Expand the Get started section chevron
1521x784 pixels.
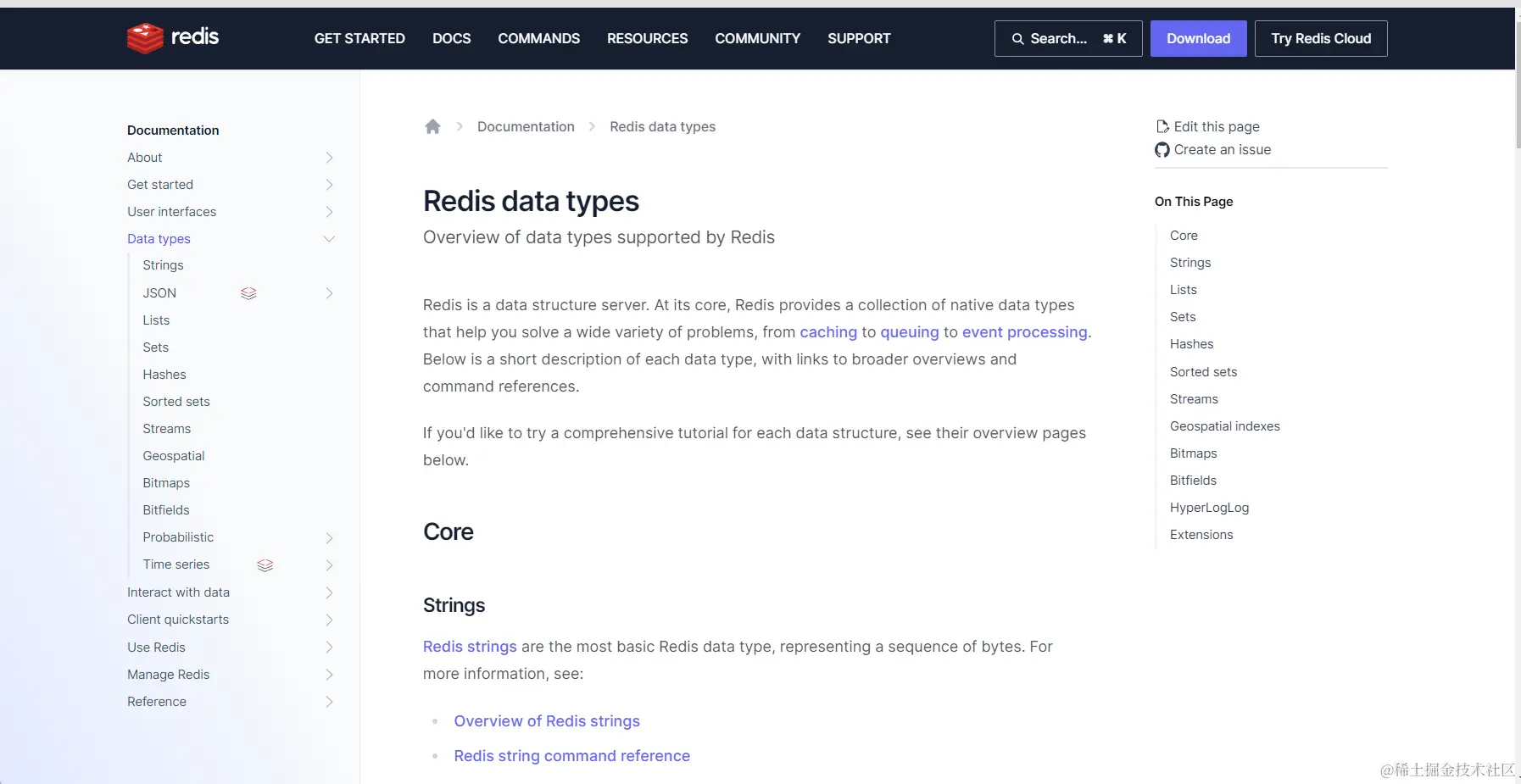[x=329, y=185]
